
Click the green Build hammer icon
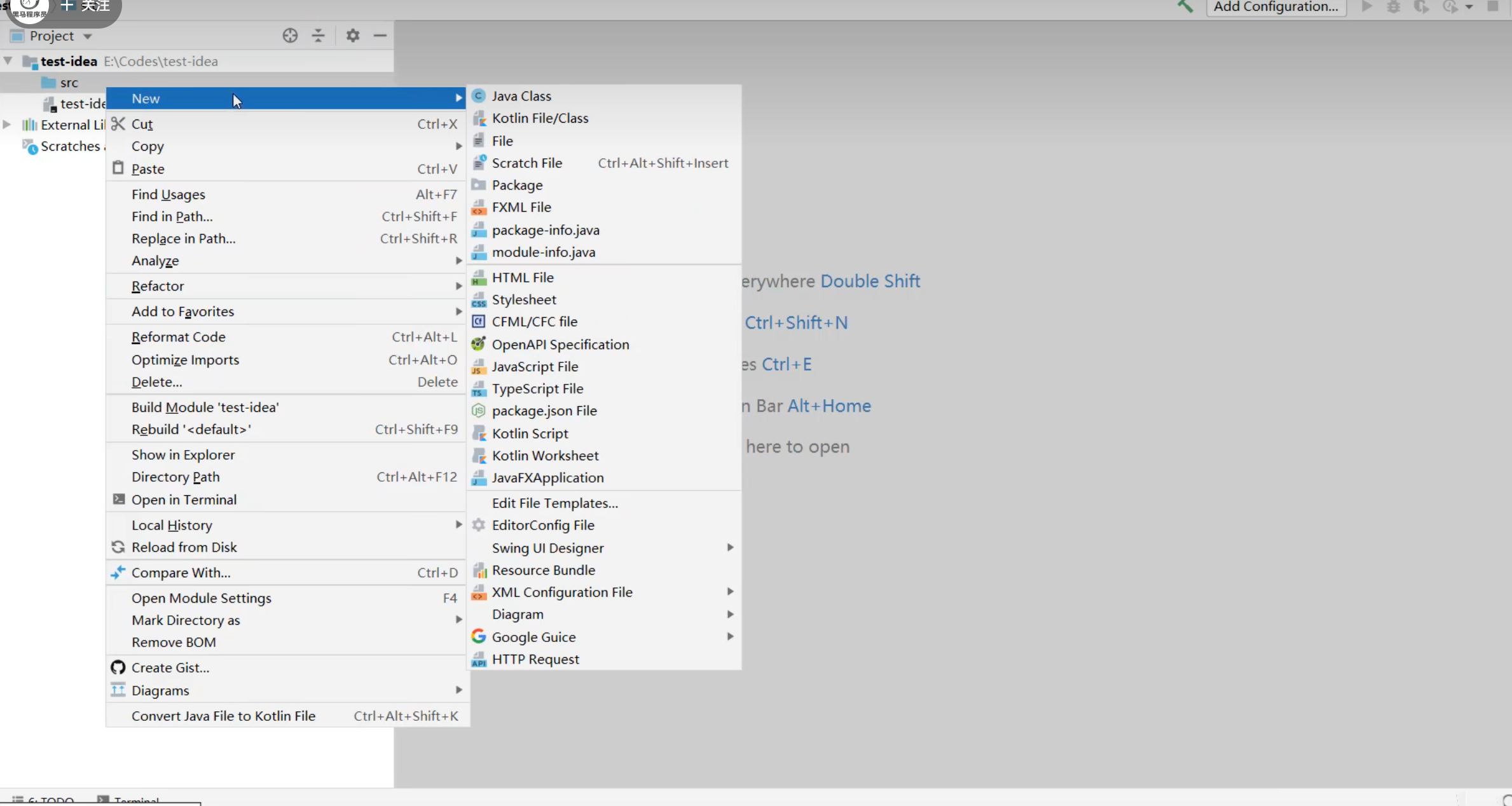point(1185,6)
